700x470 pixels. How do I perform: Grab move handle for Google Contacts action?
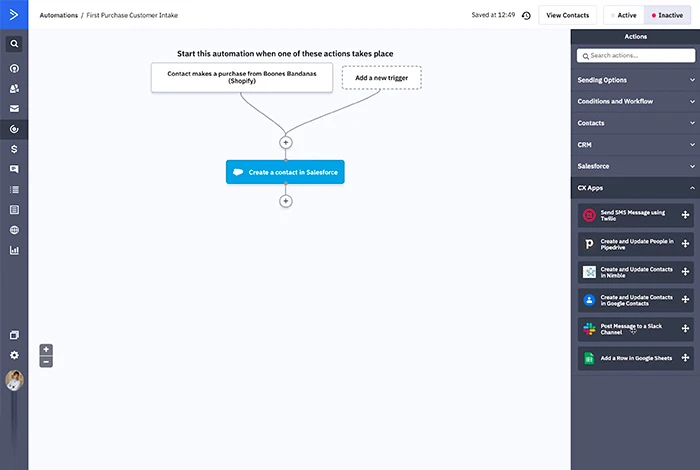coord(685,299)
